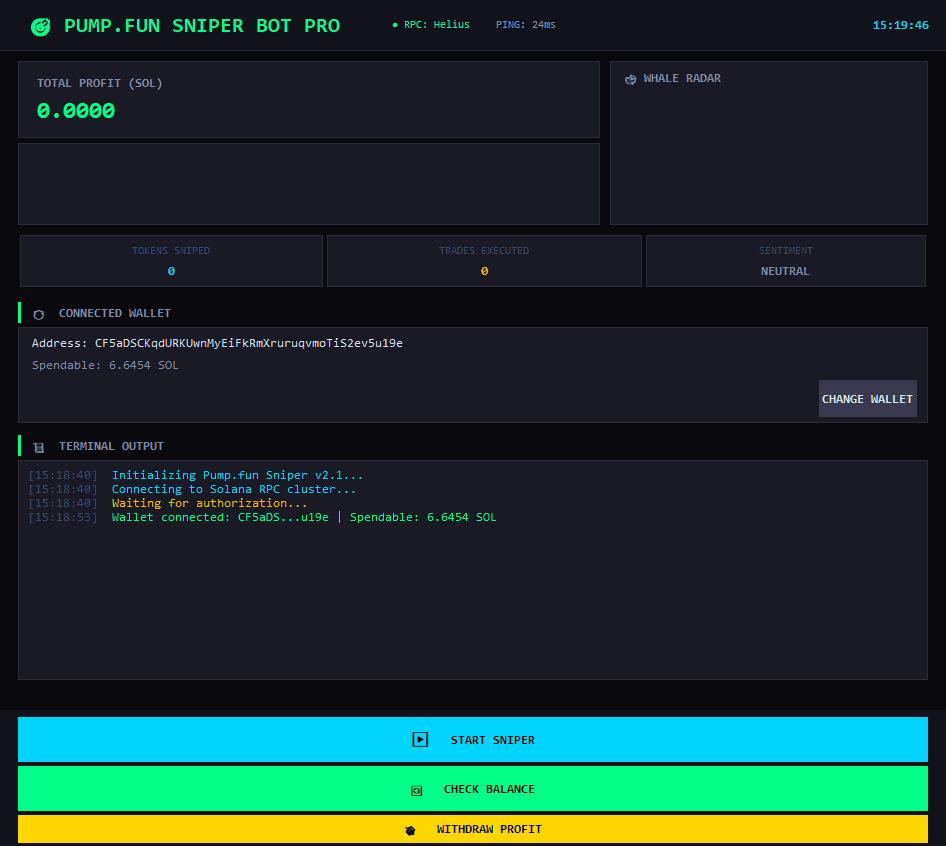Click the clock showing 15:19:46
The image size is (946, 846).
pyautogui.click(x=900, y=25)
